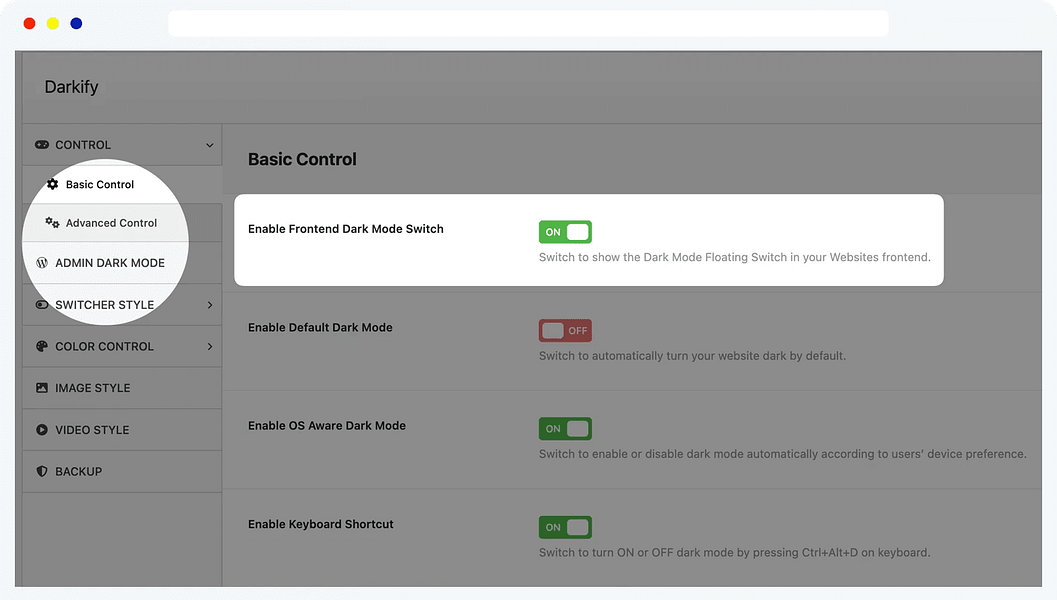Click the browser address bar field
This screenshot has height=600, width=1057.
(528, 24)
